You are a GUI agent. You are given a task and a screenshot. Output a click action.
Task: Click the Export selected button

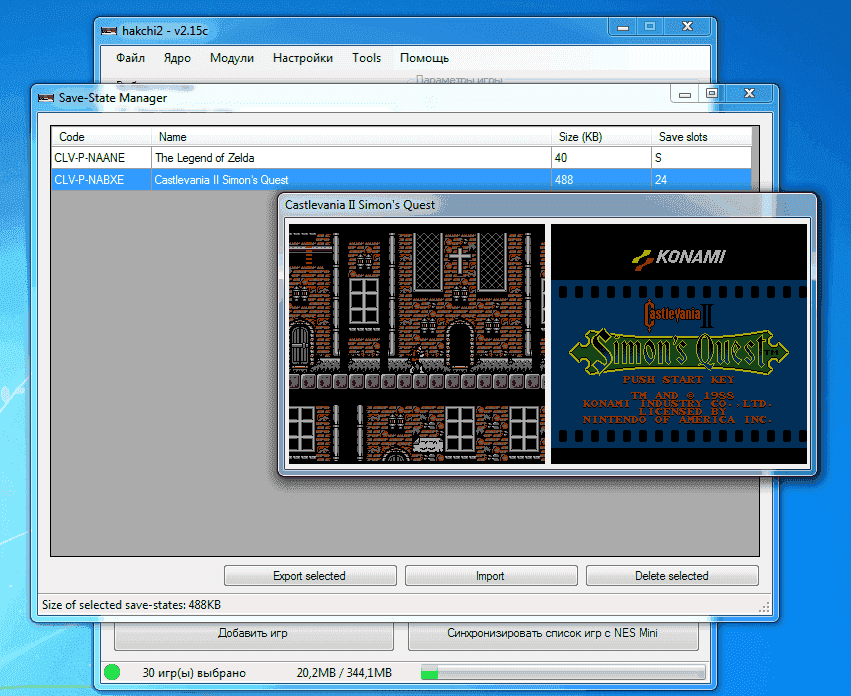pyautogui.click(x=310, y=575)
